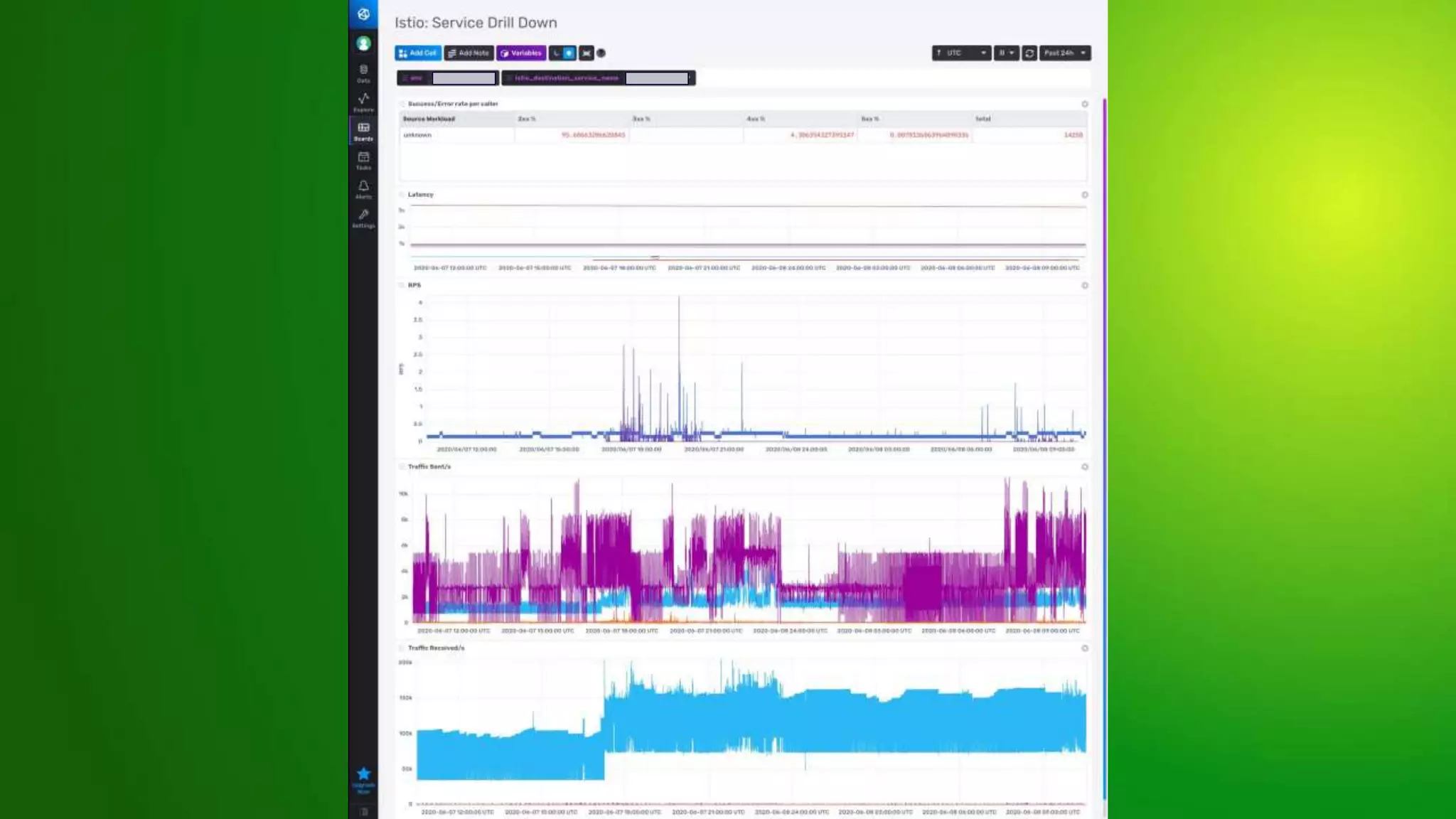Toggle the Variables bar button
The image size is (1456, 819).
coord(521,53)
